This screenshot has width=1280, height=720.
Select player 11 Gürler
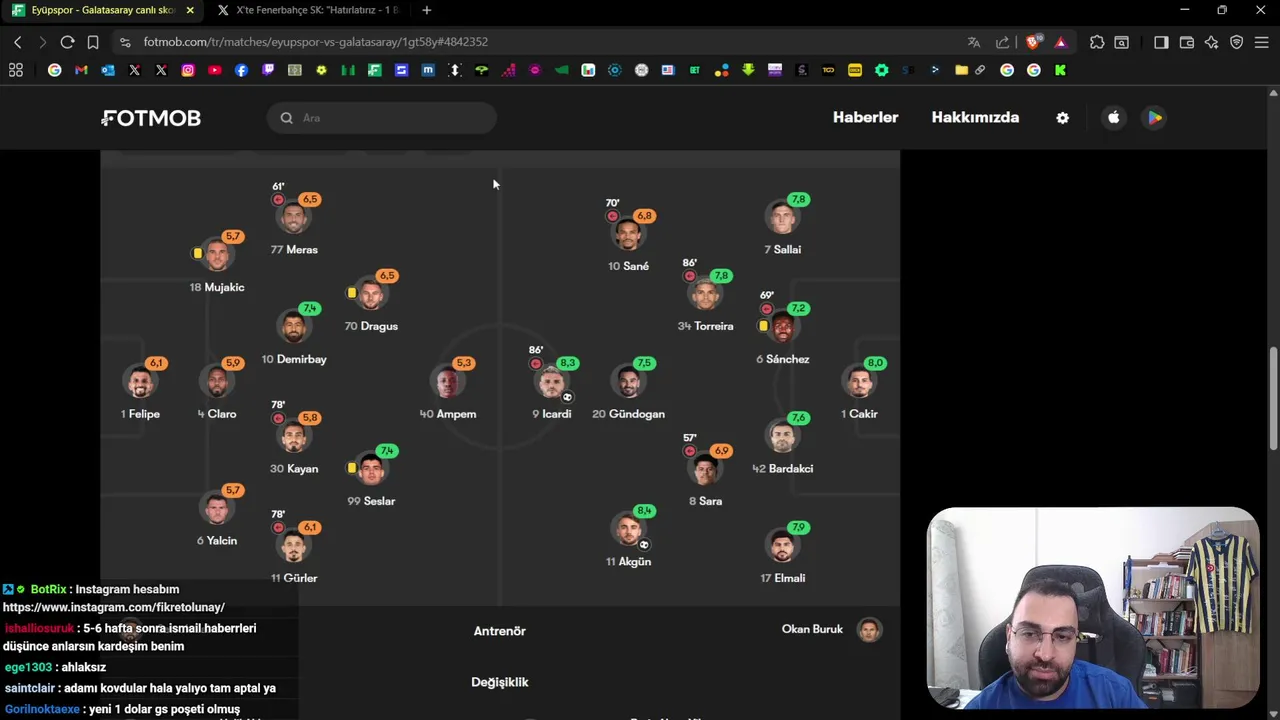294,548
